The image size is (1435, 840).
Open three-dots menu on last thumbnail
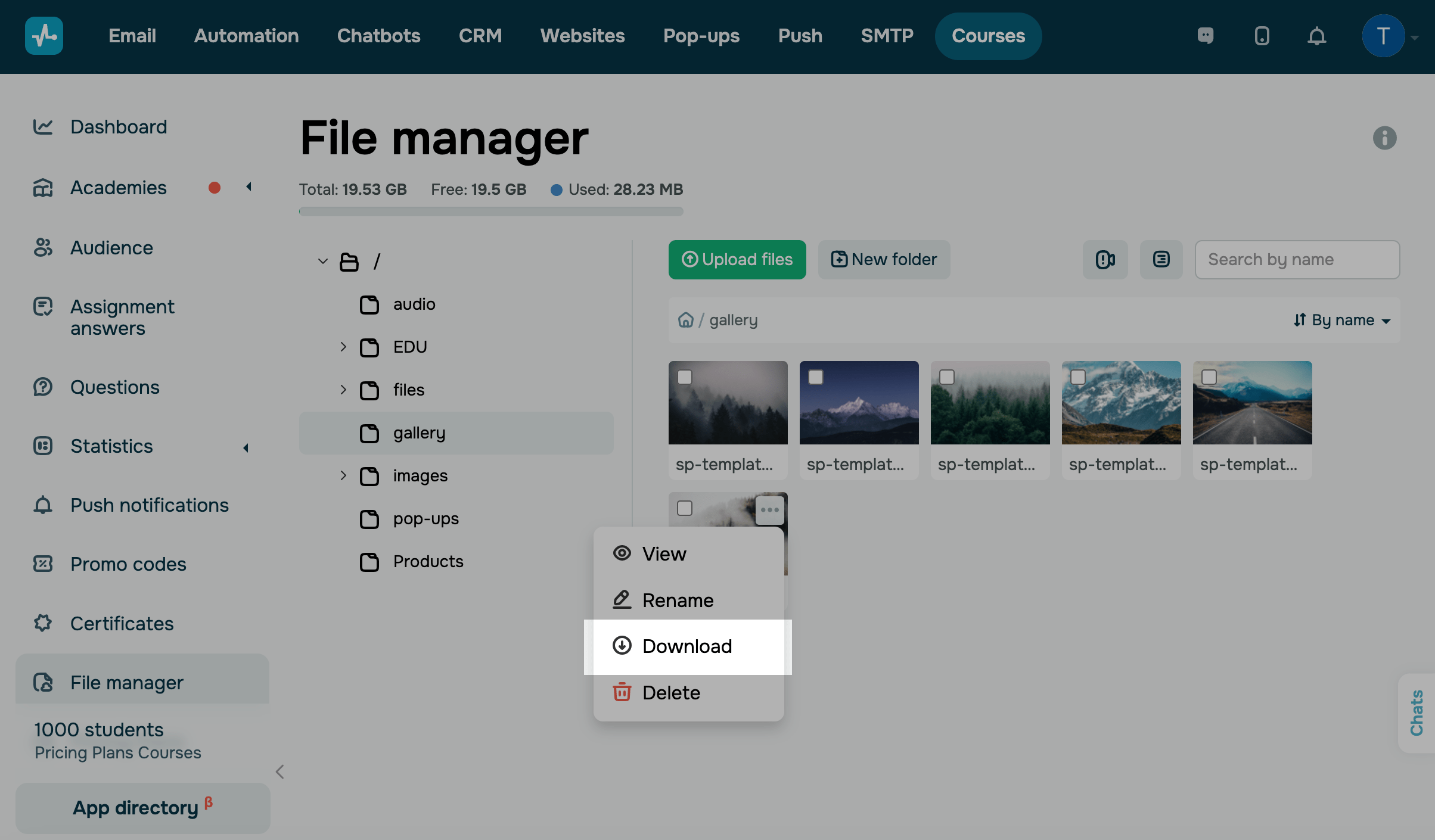coord(769,510)
